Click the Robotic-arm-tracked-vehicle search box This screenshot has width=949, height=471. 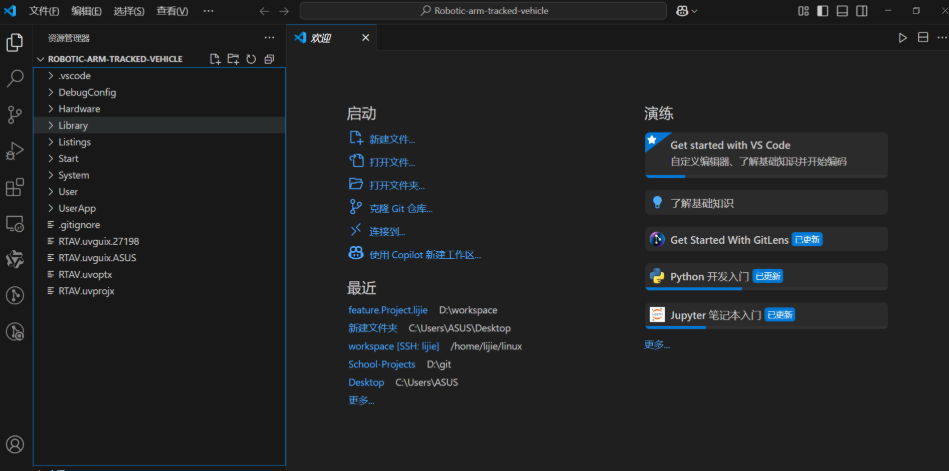(x=483, y=11)
